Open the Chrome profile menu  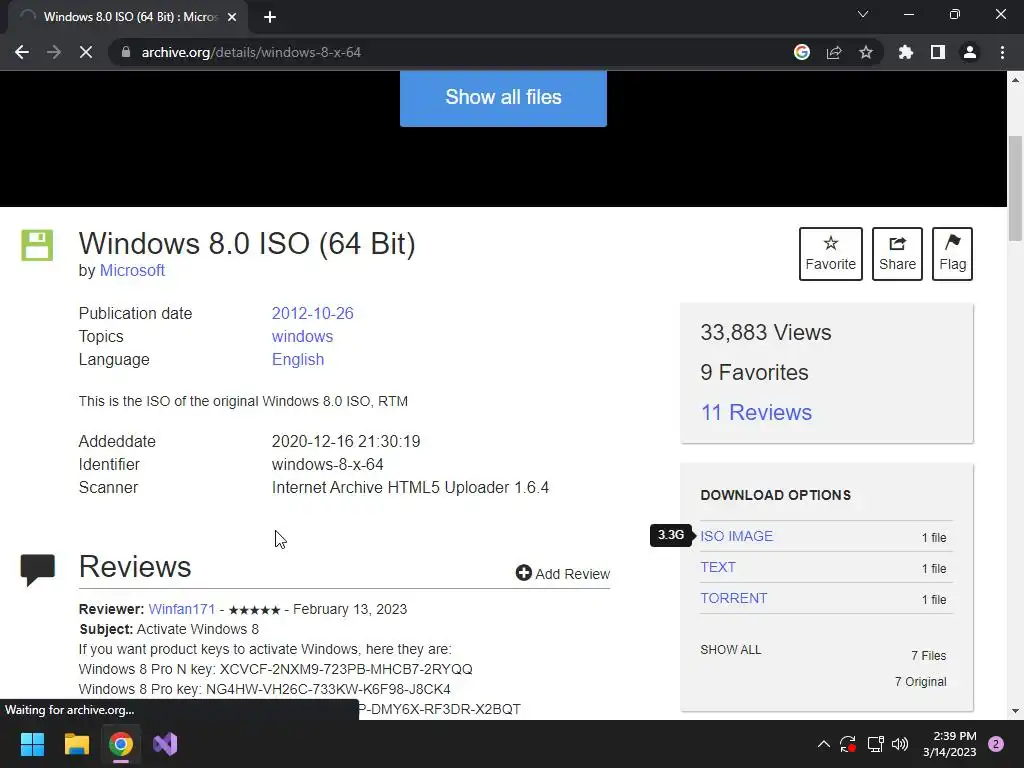click(x=970, y=52)
